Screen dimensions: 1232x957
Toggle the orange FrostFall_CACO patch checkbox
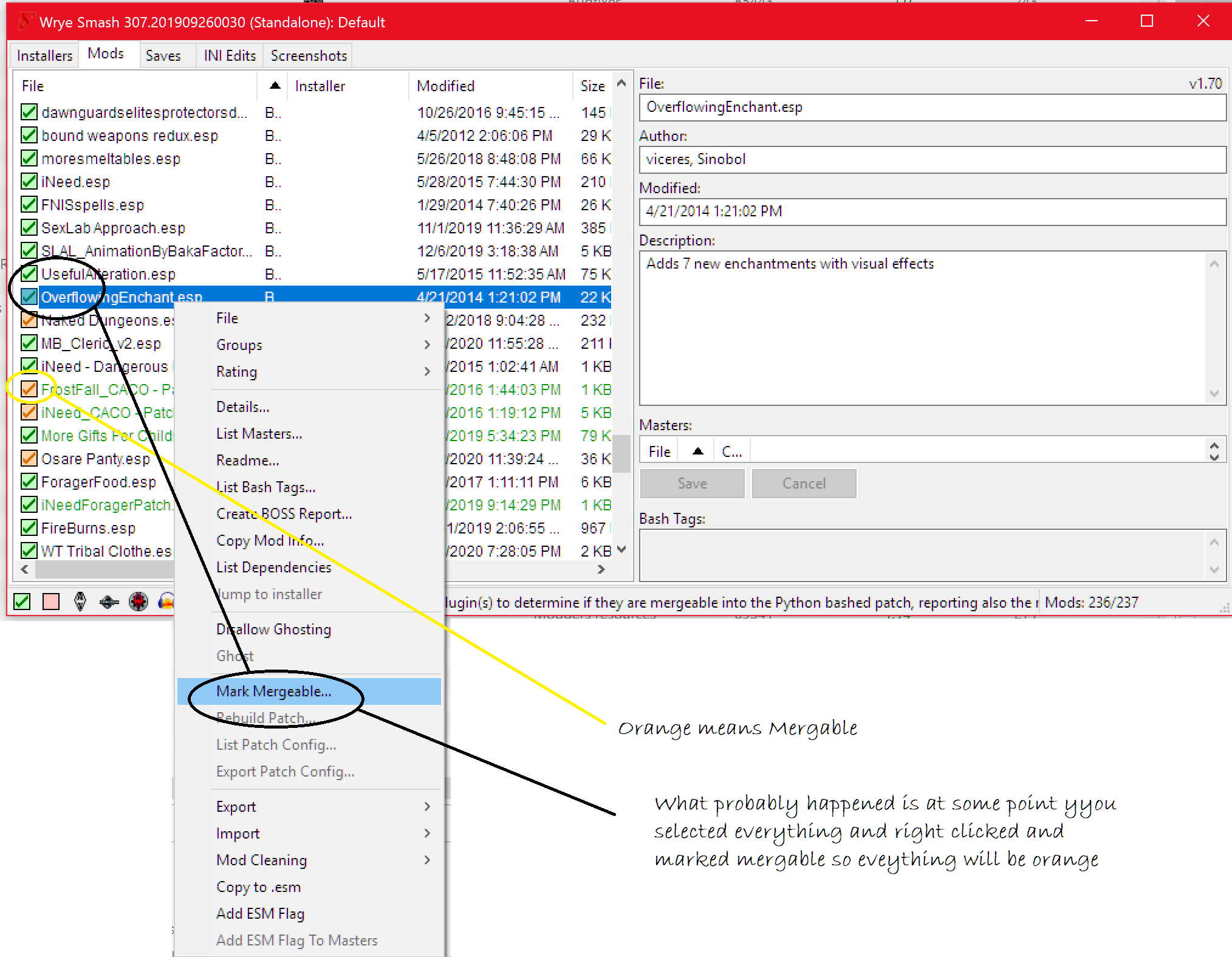[x=29, y=389]
